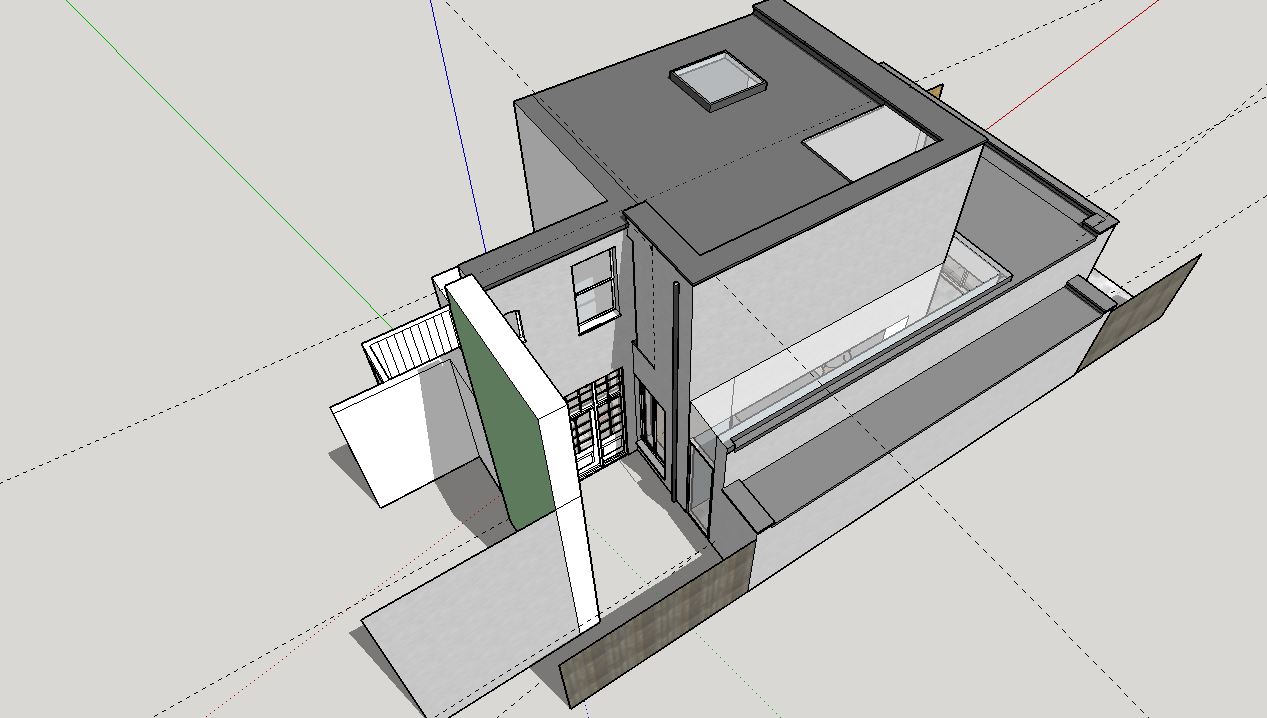Select the ground floor glazed French doors

pyautogui.click(x=596, y=420)
